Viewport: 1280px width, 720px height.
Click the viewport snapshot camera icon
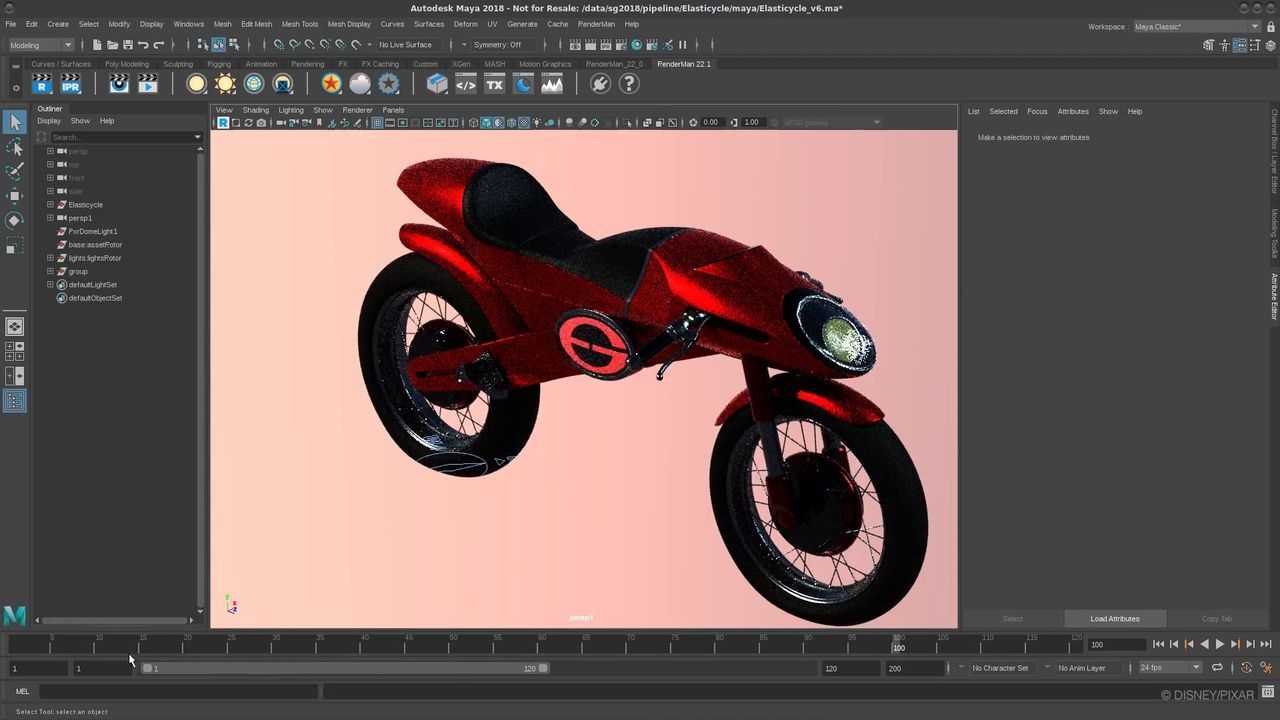click(261, 122)
